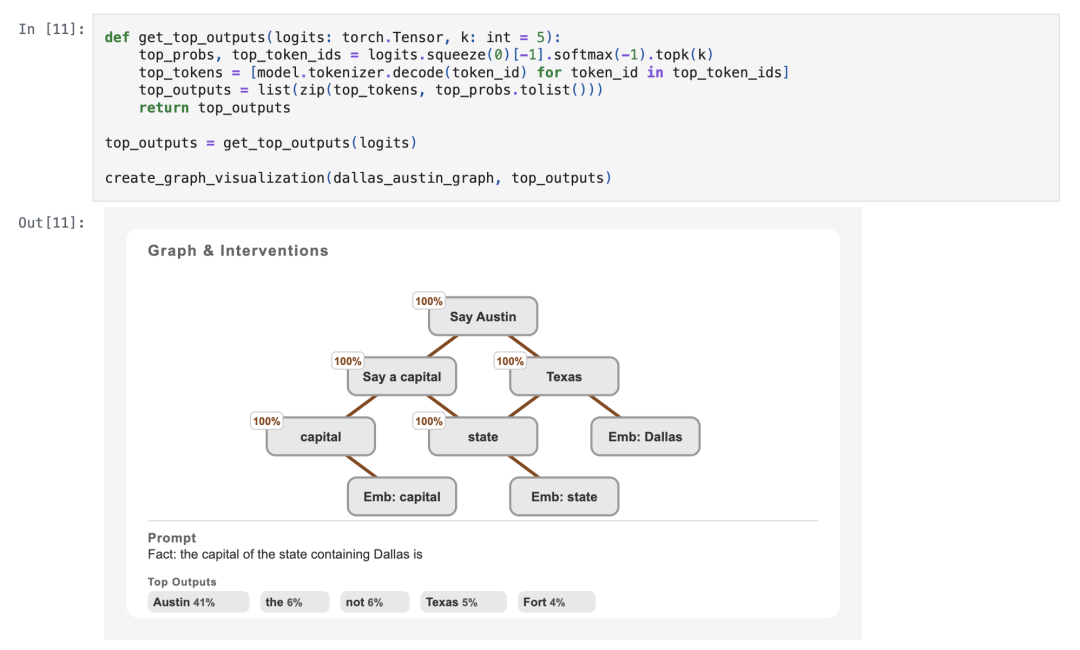The height and width of the screenshot is (650, 1080).
Task: Click the "Texas" node in the graph
Action: click(x=564, y=377)
